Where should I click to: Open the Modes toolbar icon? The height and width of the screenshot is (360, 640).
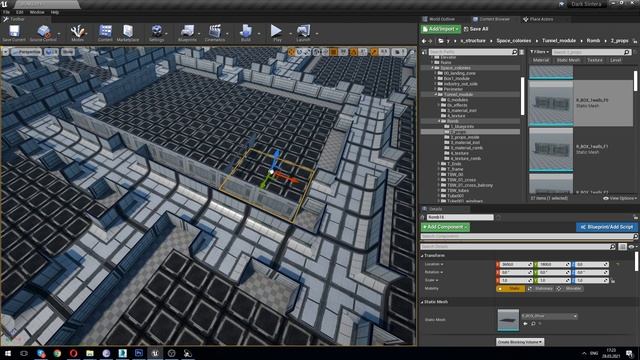point(77,33)
